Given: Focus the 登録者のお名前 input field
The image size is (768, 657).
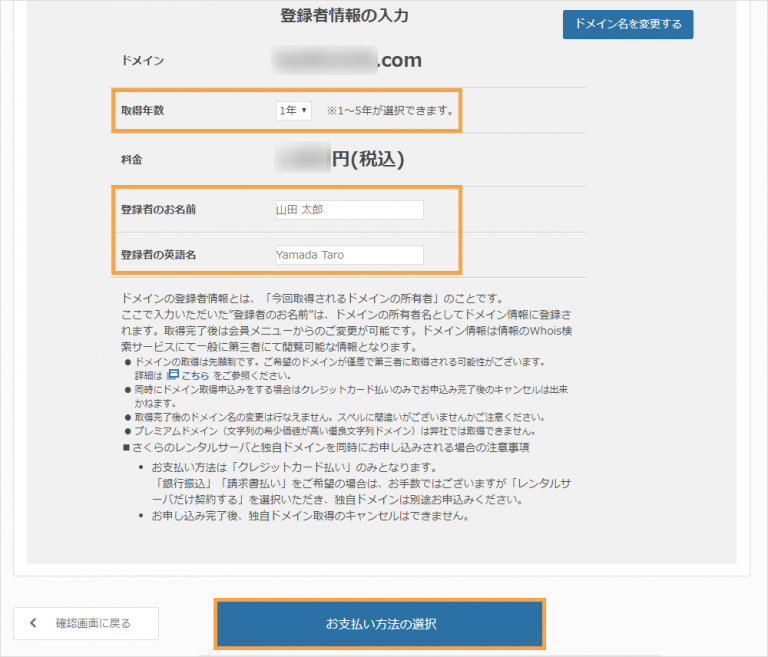Looking at the screenshot, I should pyautogui.click(x=348, y=210).
